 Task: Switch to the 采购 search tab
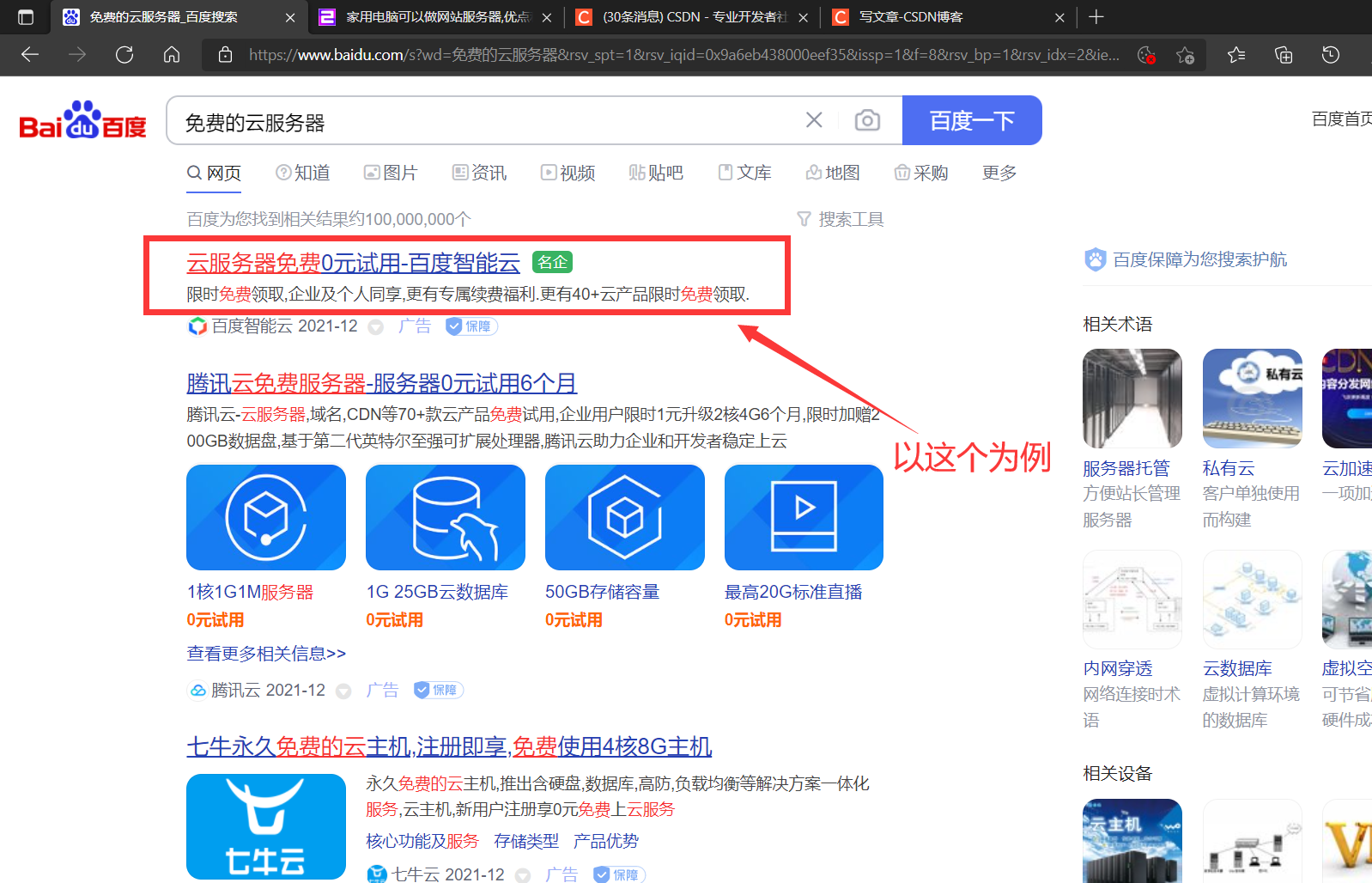pyautogui.click(x=921, y=173)
